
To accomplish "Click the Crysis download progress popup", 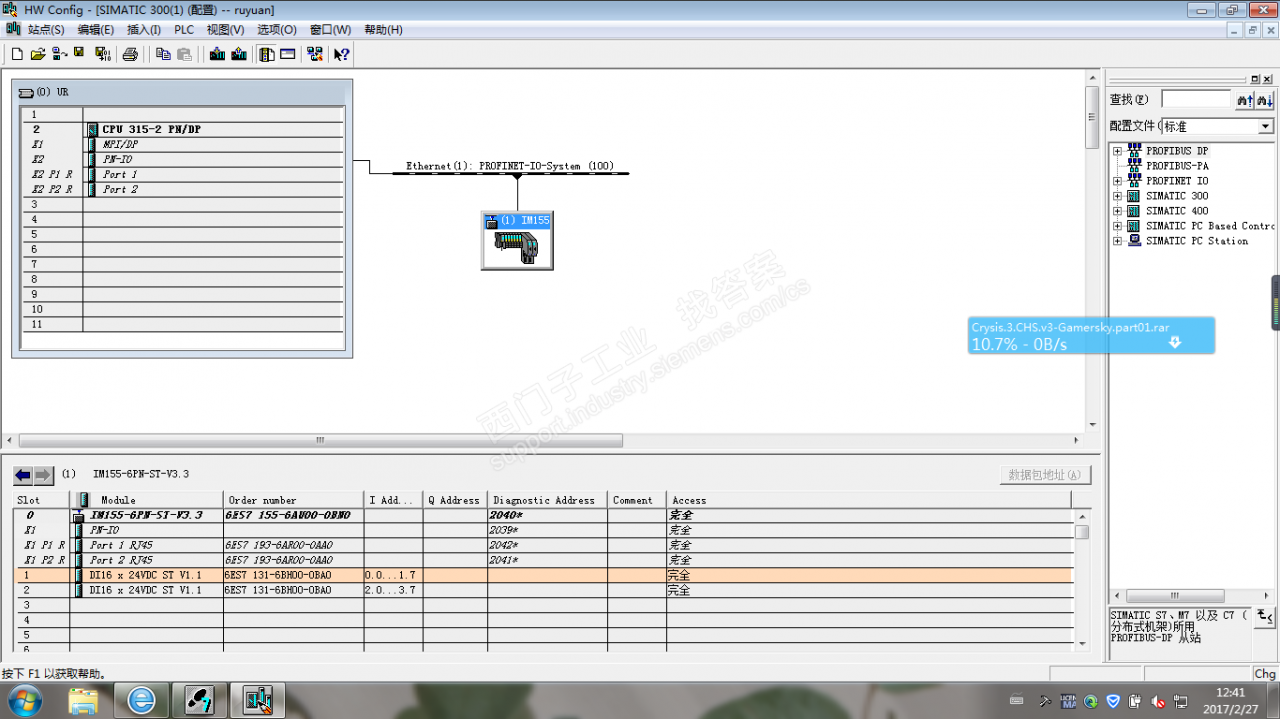I will 1092,336.
